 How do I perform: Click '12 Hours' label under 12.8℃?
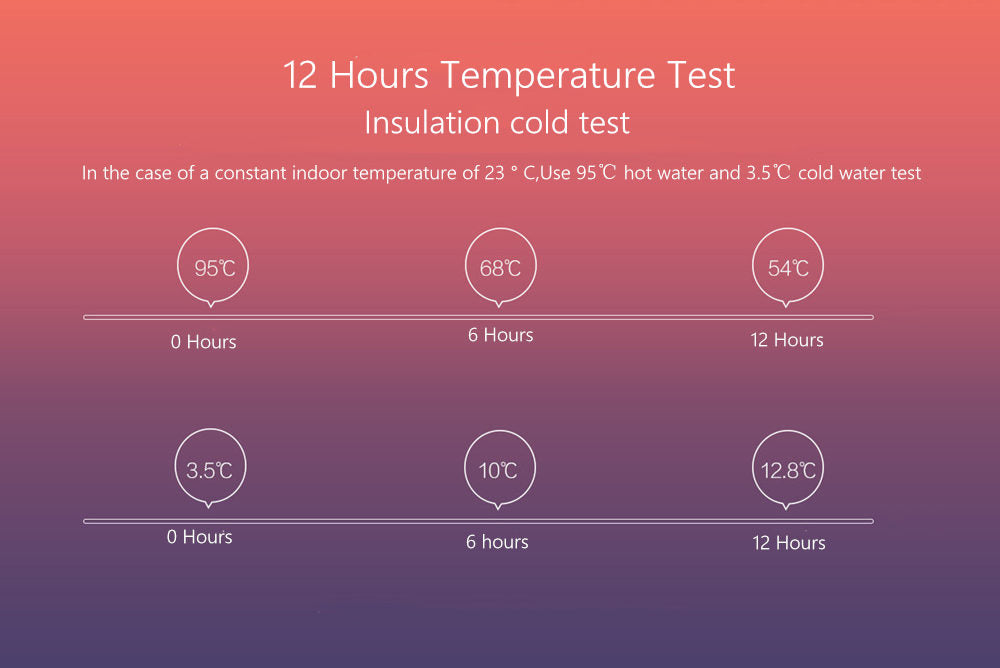point(789,543)
